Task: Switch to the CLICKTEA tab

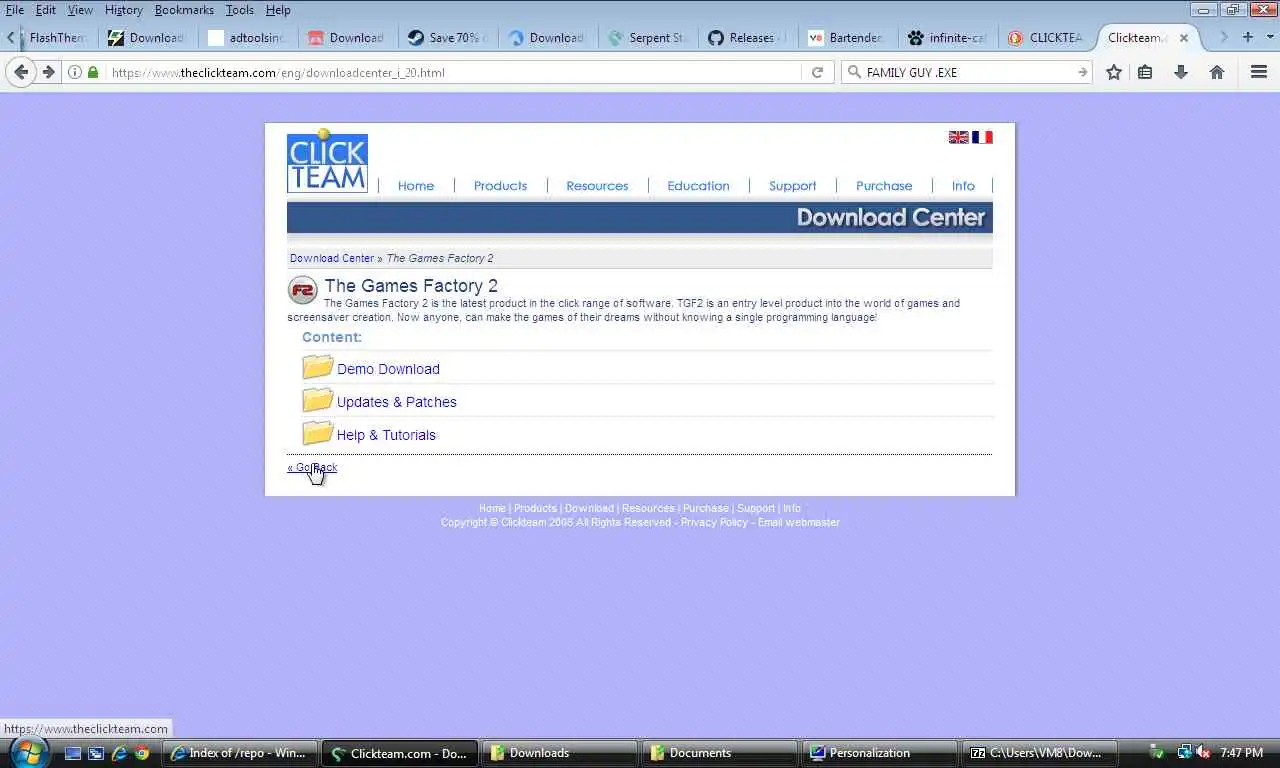Action: pyautogui.click(x=1047, y=38)
